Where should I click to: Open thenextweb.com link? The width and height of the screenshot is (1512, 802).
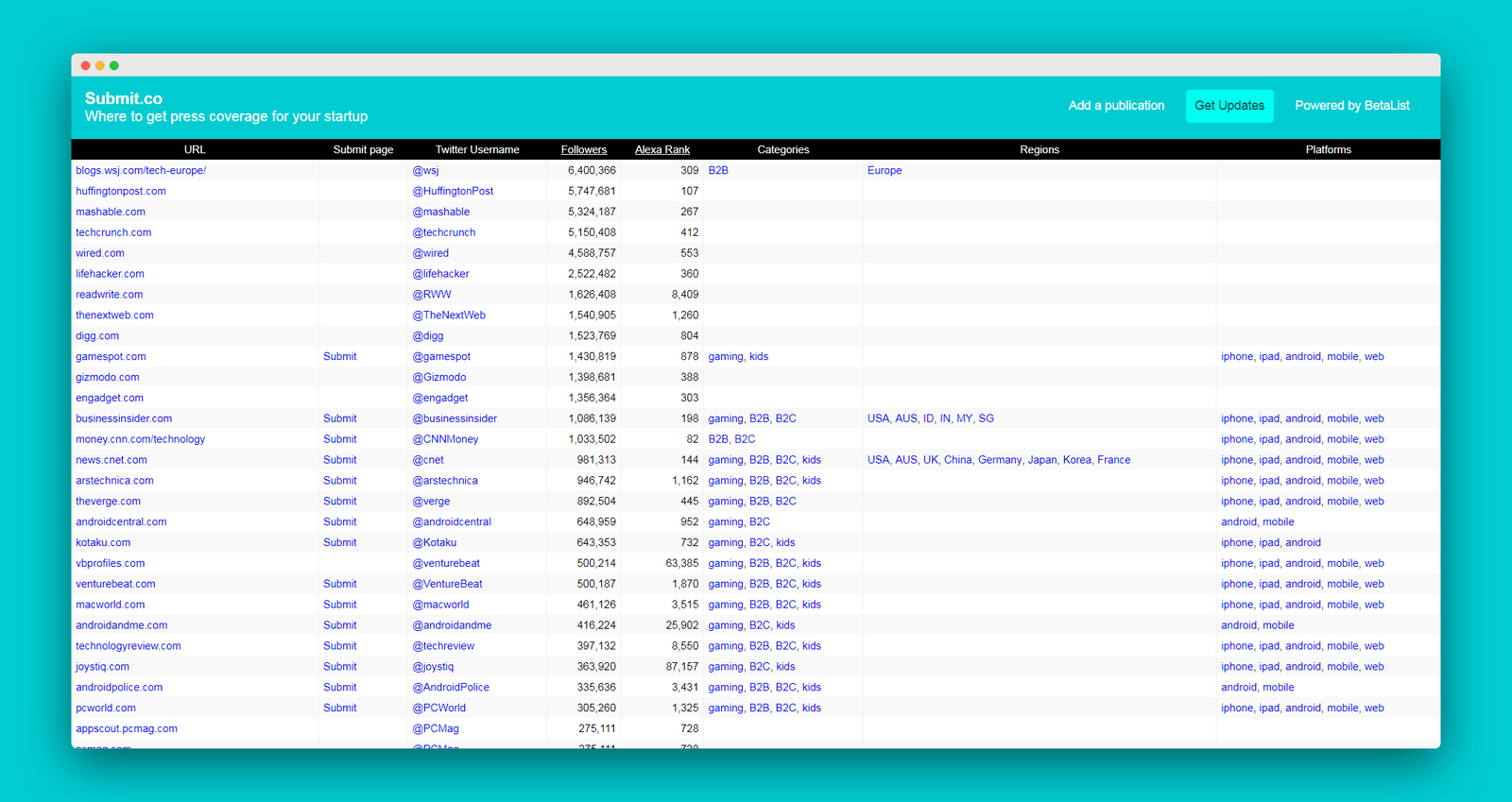point(114,316)
